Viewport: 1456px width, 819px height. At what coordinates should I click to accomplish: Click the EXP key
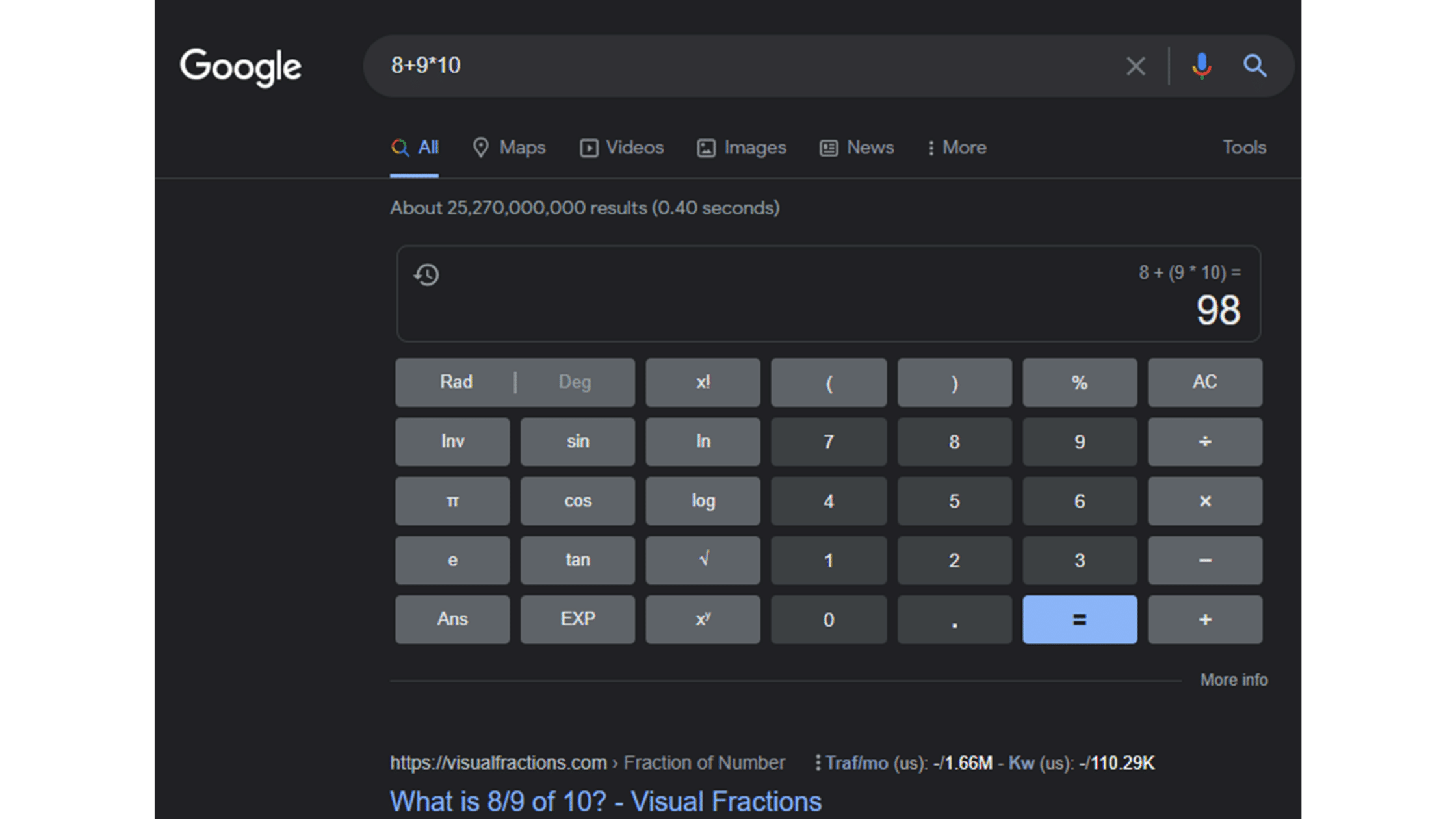578,619
